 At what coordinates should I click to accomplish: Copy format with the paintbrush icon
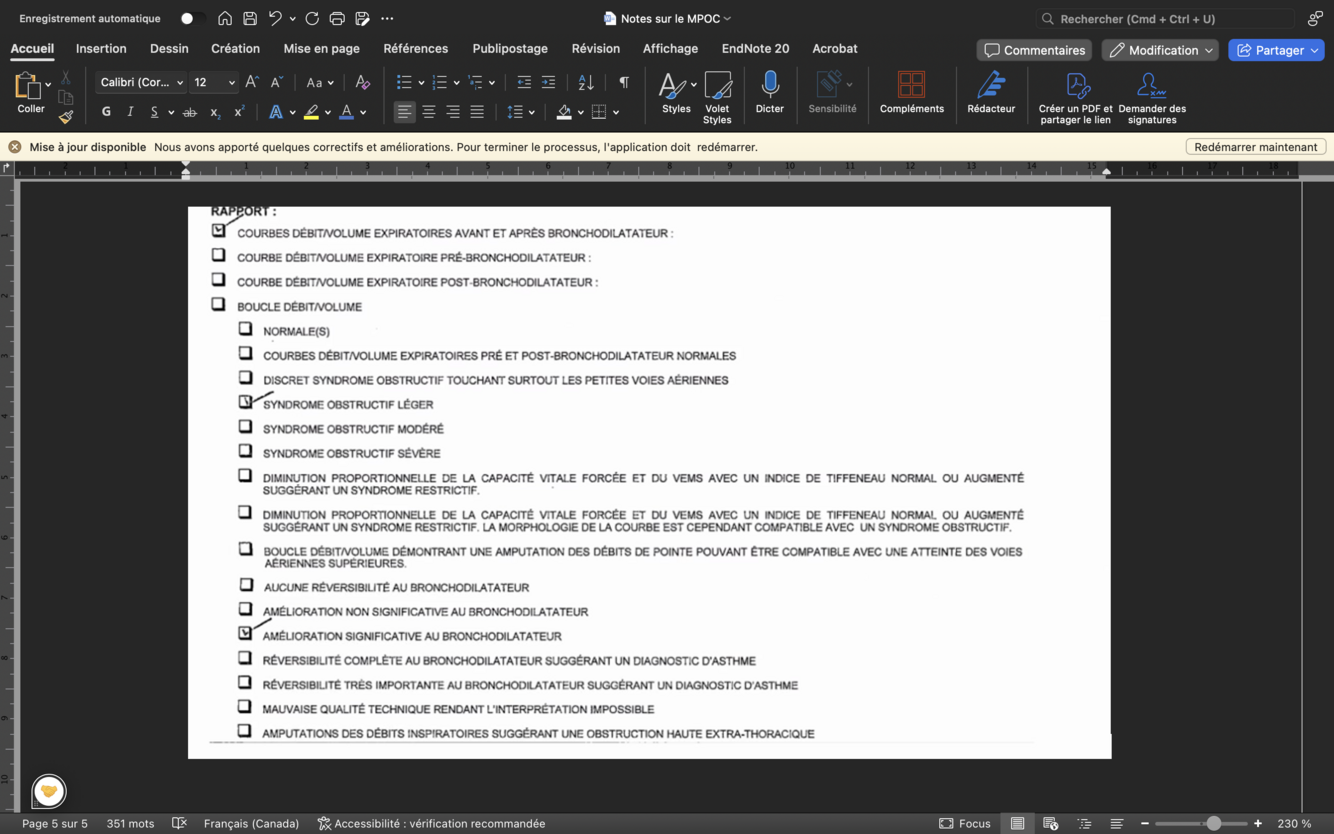click(x=66, y=117)
